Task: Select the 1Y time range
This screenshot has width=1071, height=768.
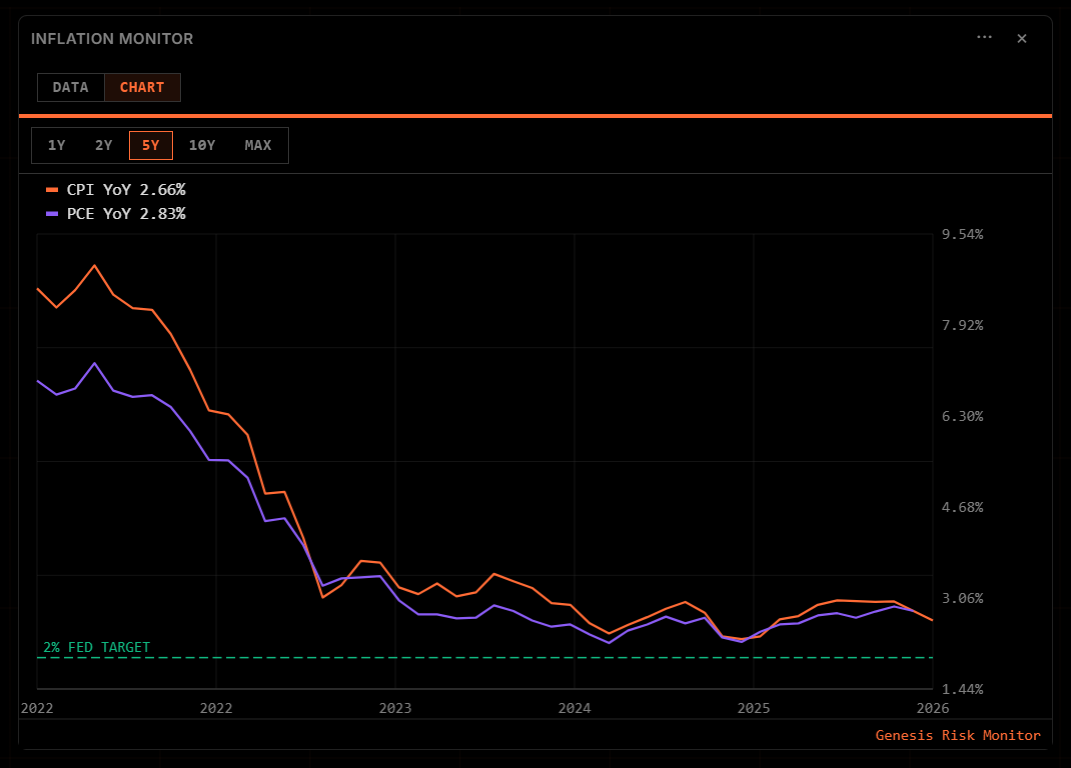Action: [x=57, y=145]
